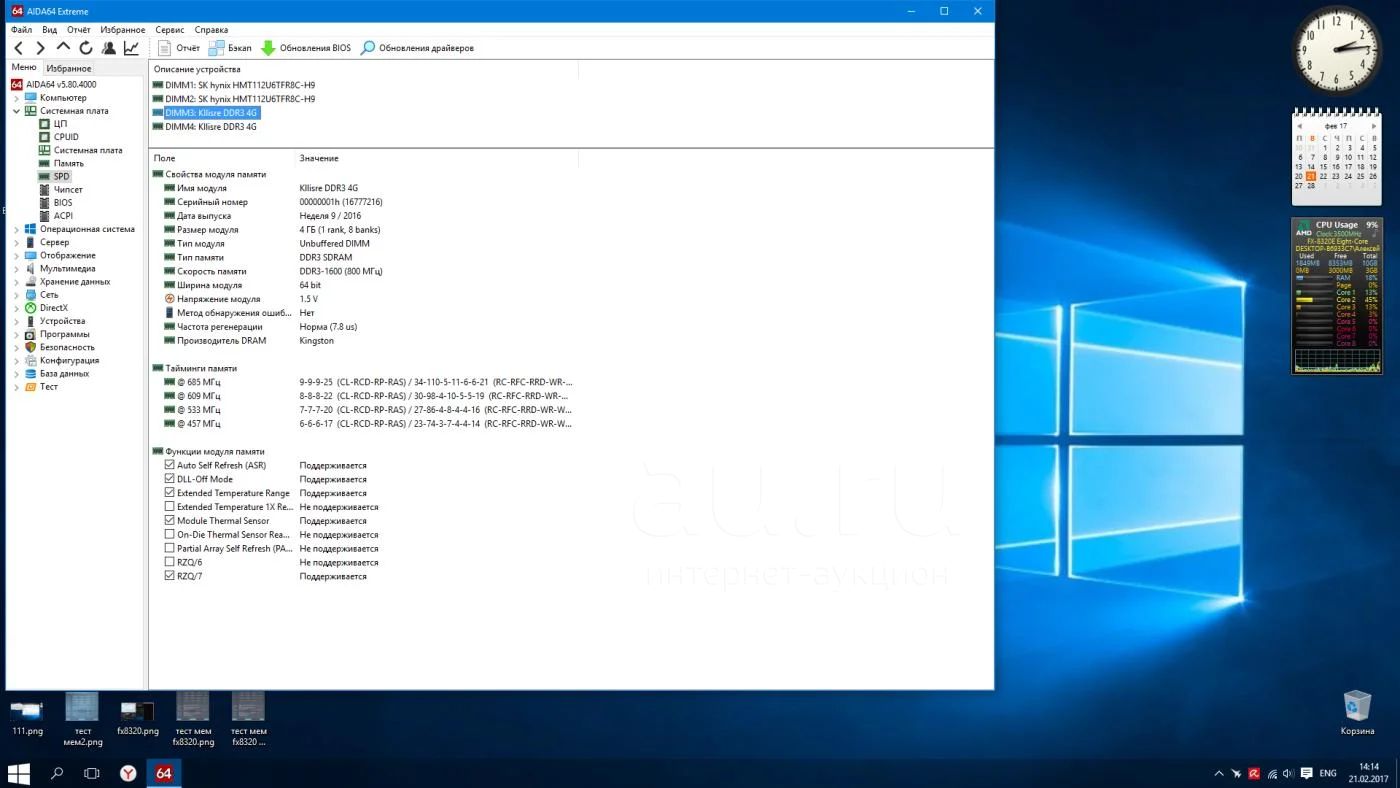Click Обновления драйверов button

[417, 48]
